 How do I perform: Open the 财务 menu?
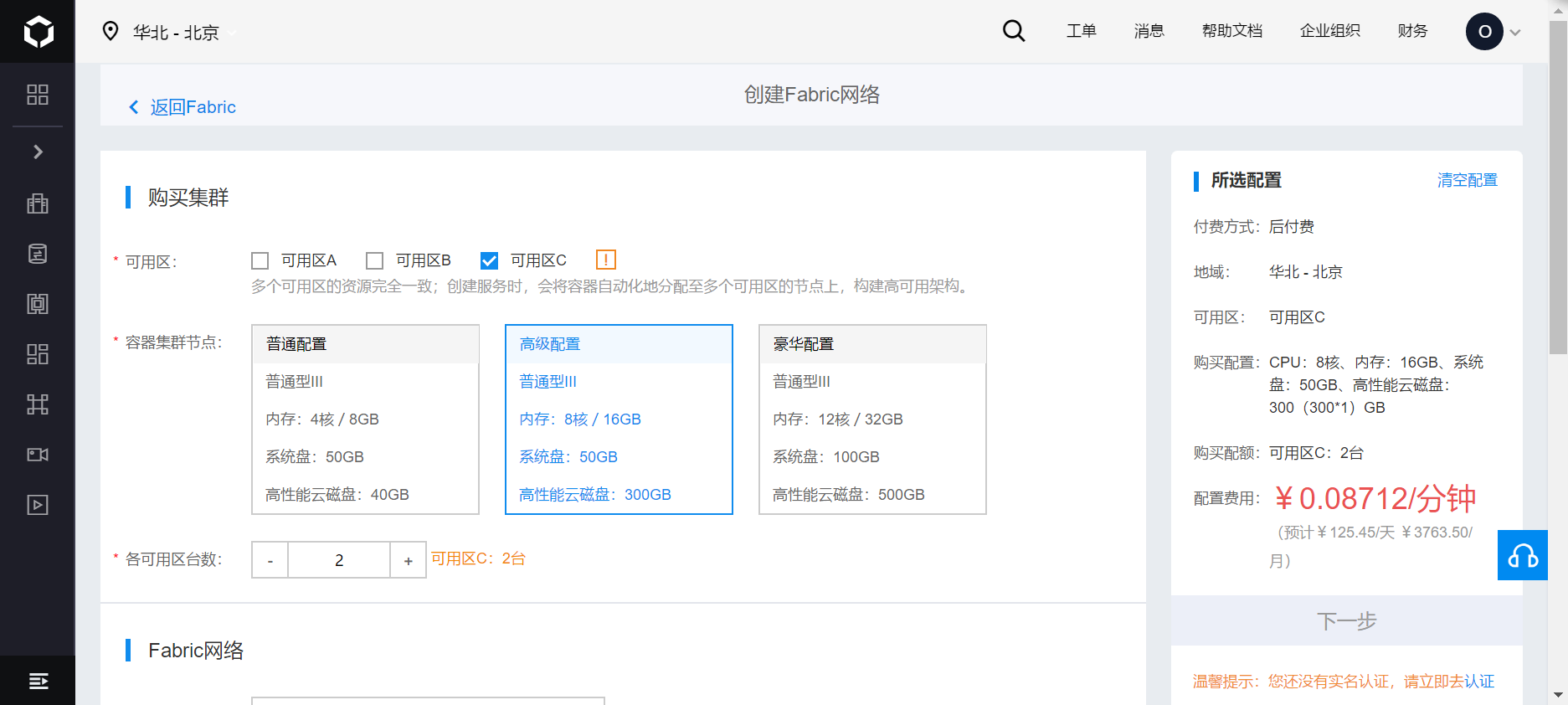pyautogui.click(x=1412, y=31)
